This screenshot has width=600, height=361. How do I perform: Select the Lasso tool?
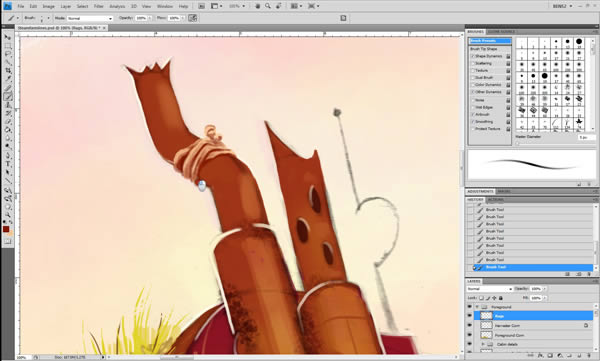7,54
